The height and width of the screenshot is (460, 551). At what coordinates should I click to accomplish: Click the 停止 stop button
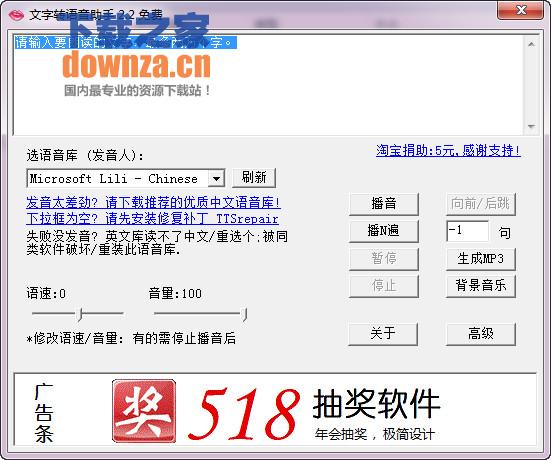(x=384, y=286)
